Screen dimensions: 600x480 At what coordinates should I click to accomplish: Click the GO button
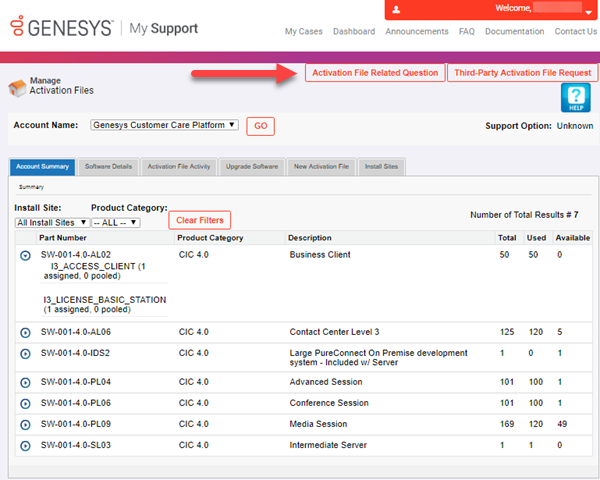(261, 126)
